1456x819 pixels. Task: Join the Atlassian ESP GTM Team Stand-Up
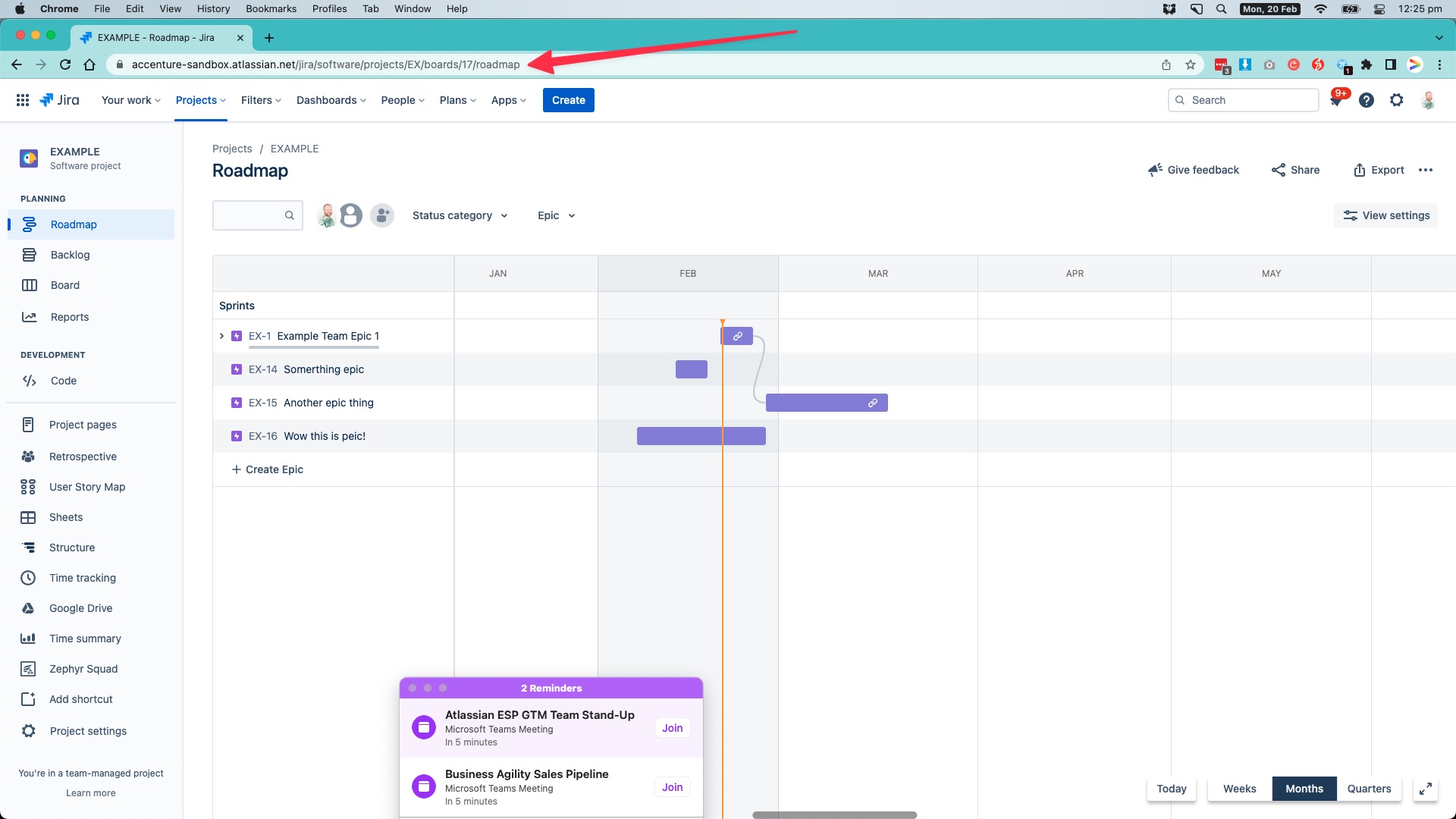[x=672, y=727]
